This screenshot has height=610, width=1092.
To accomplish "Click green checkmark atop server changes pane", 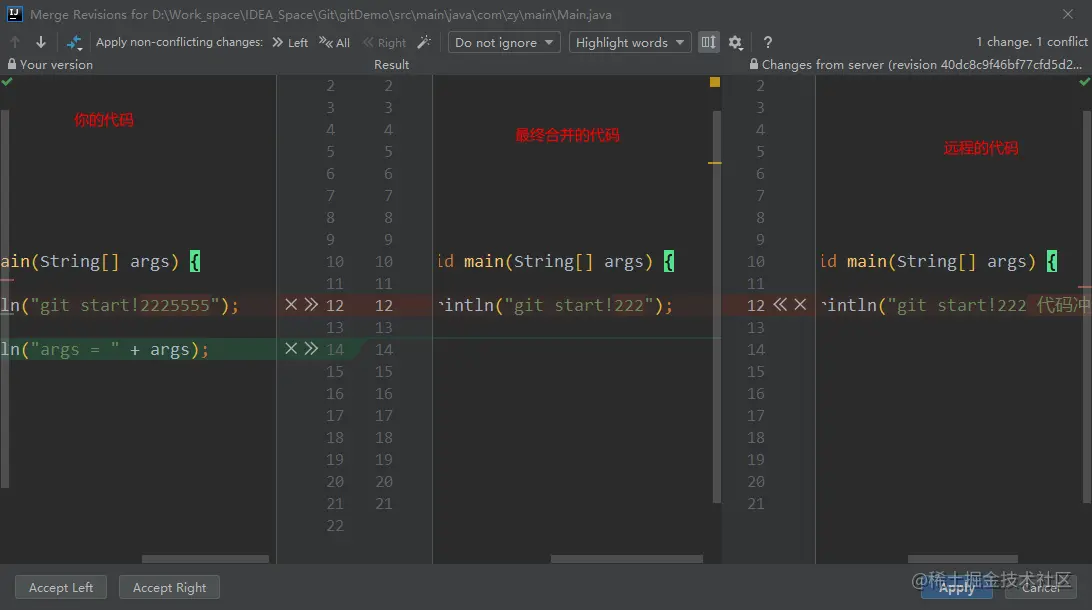I will [1084, 82].
